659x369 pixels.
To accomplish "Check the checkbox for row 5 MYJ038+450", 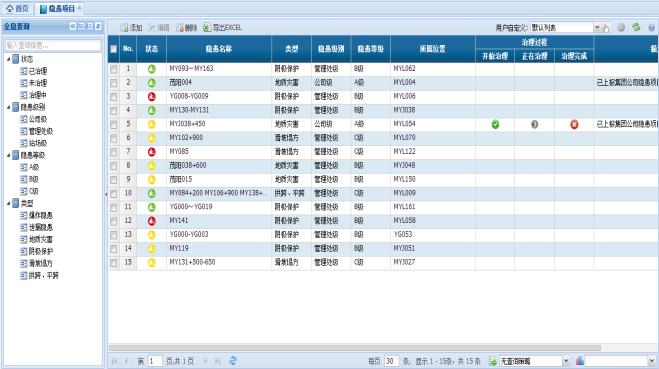I will pos(113,124).
